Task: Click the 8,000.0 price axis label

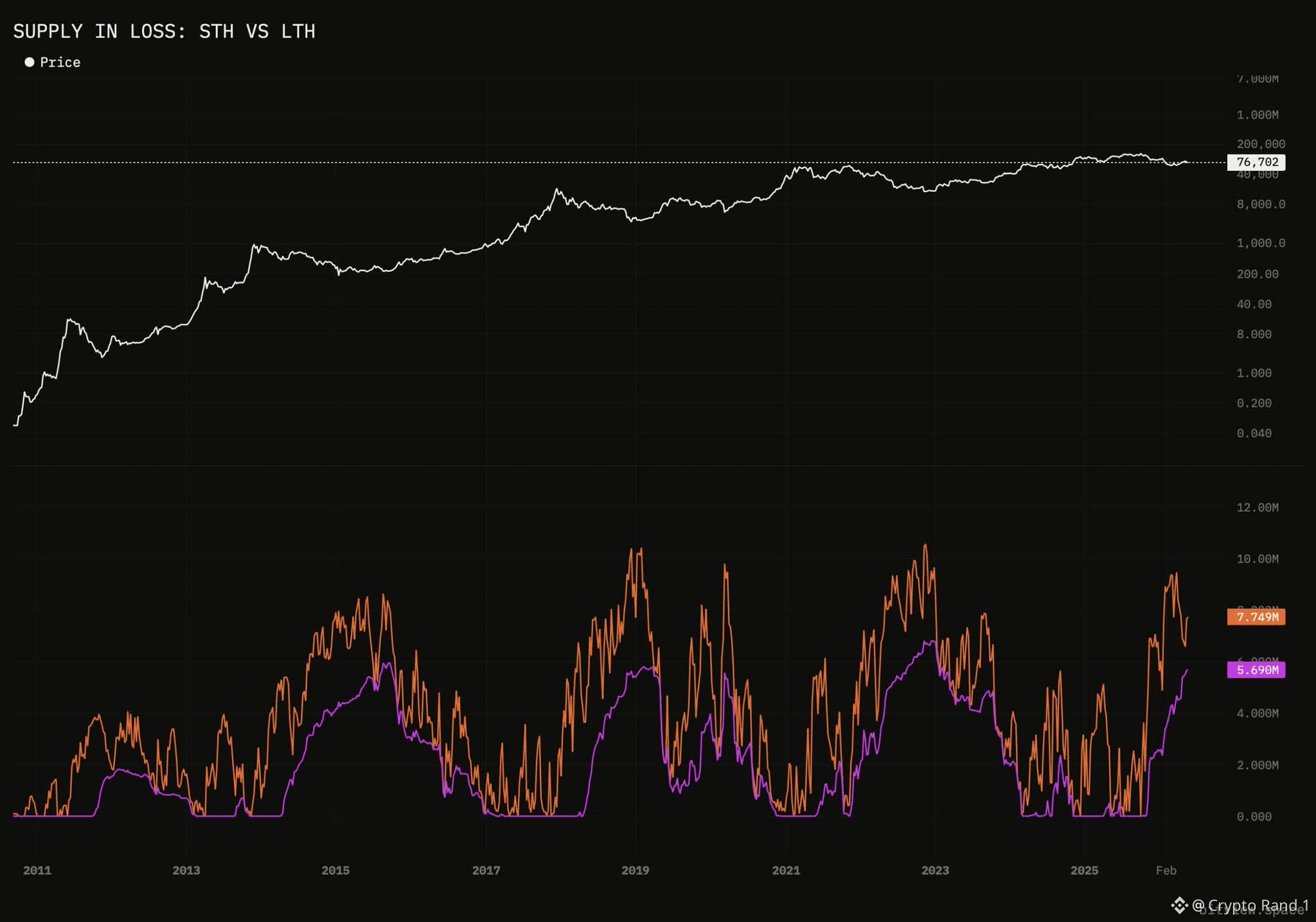Action: (x=1261, y=204)
